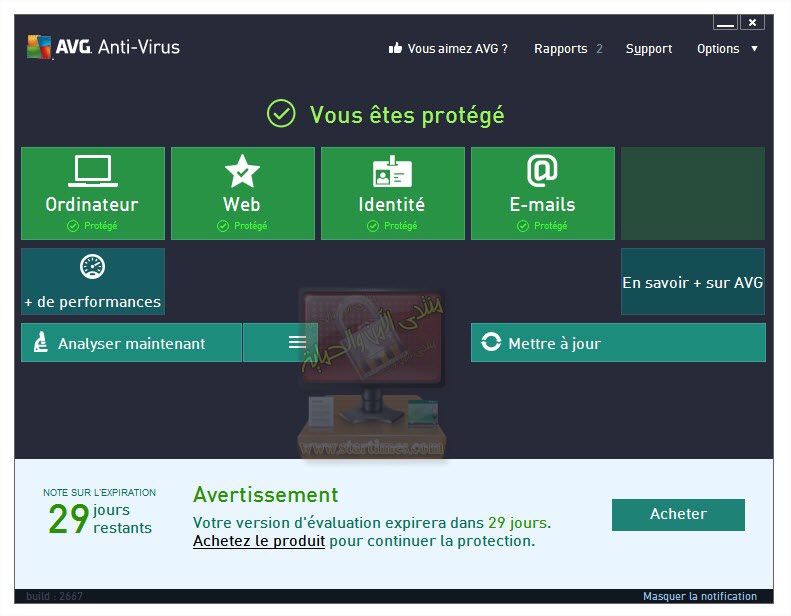Open En savoir + sur AVG tile
The height and width of the screenshot is (616, 791).
(x=693, y=282)
